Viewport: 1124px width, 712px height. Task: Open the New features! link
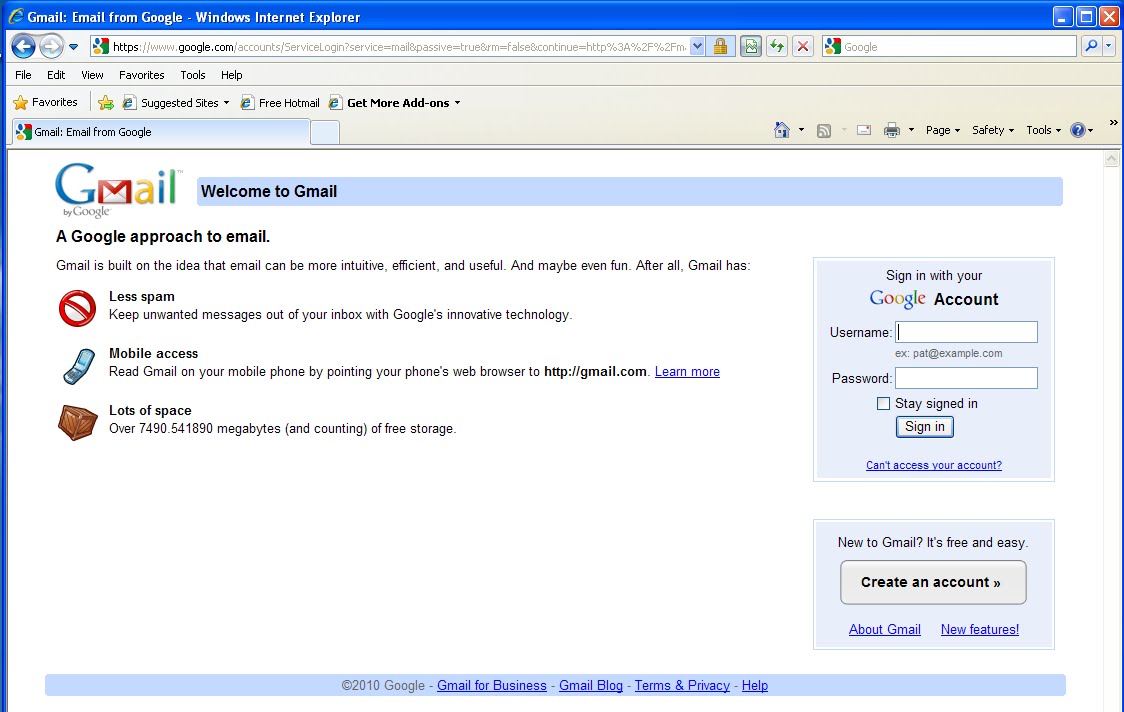click(x=979, y=630)
